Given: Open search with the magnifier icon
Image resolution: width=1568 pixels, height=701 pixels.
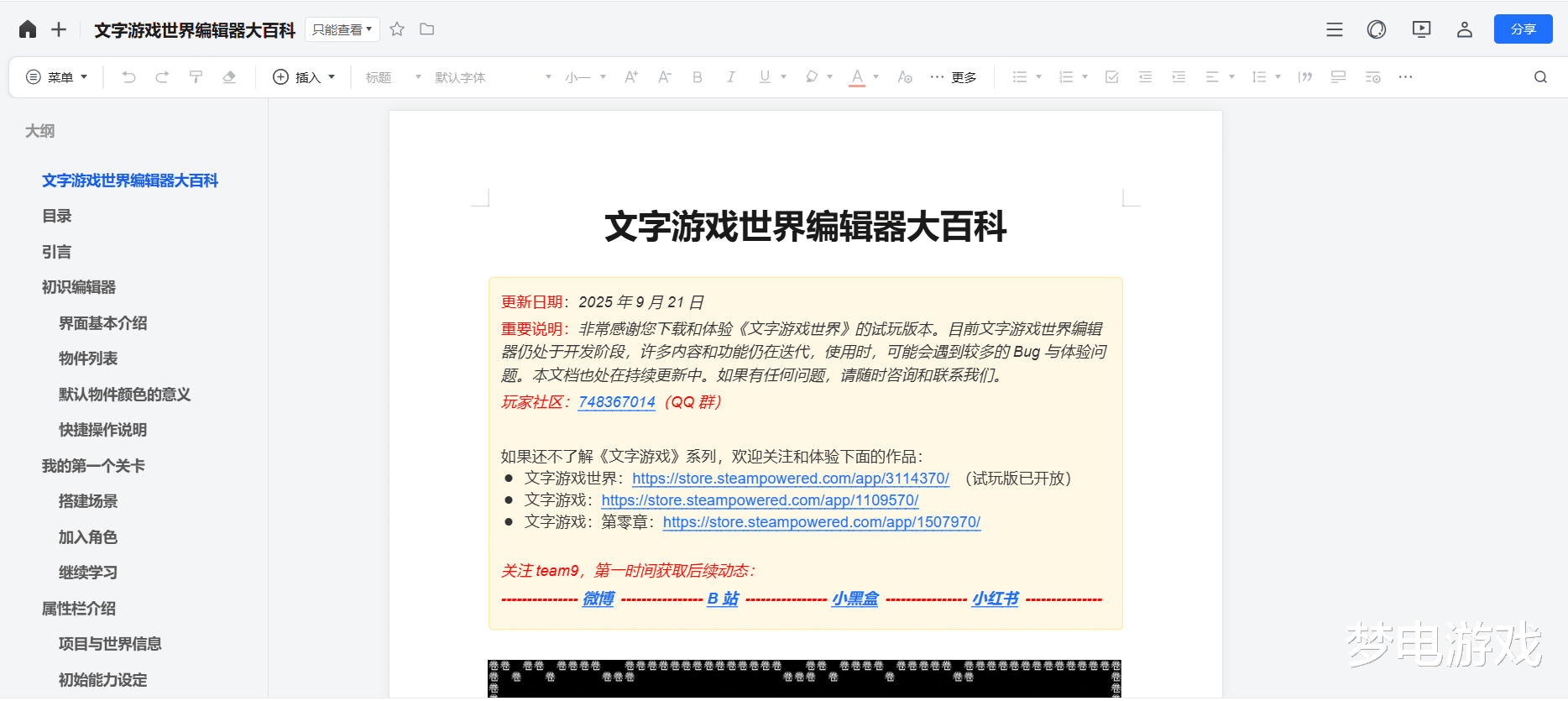Looking at the screenshot, I should [1540, 77].
